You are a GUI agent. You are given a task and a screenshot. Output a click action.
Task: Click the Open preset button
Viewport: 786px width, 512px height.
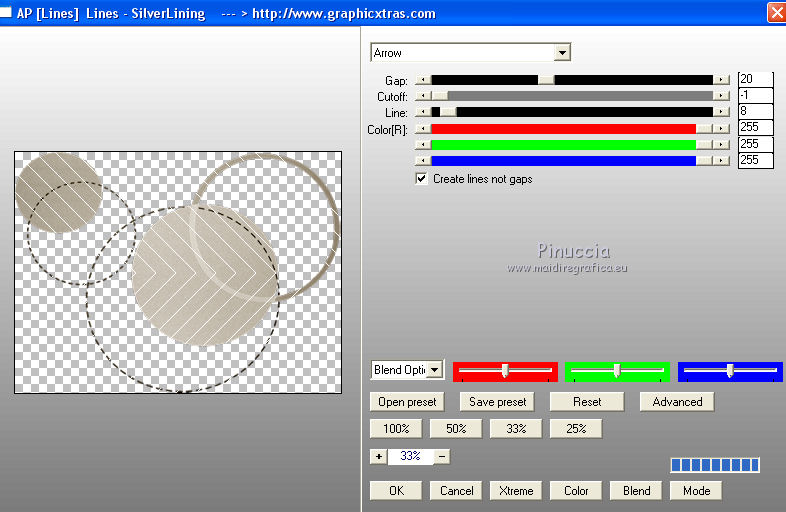coord(407,402)
